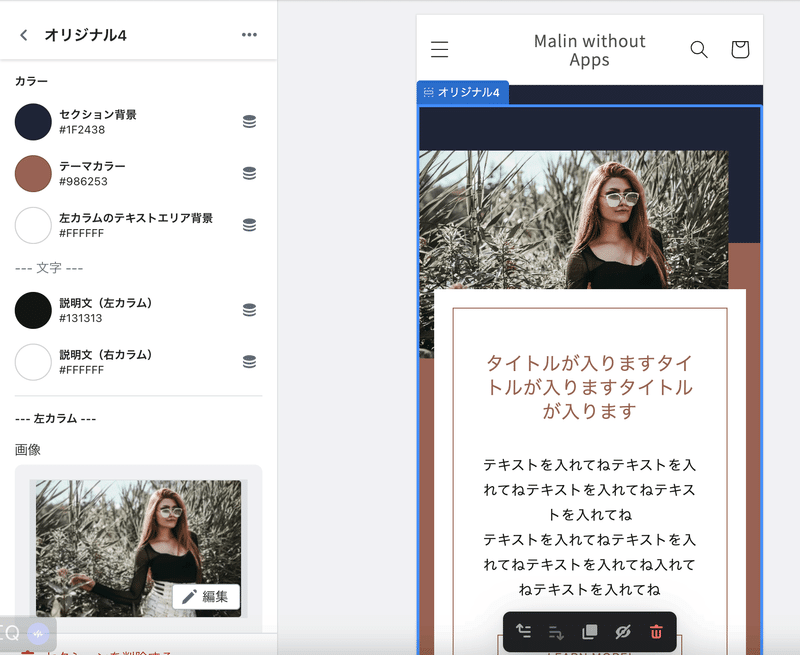Click the preview photo of the woman
The image size is (800, 655).
574,219
